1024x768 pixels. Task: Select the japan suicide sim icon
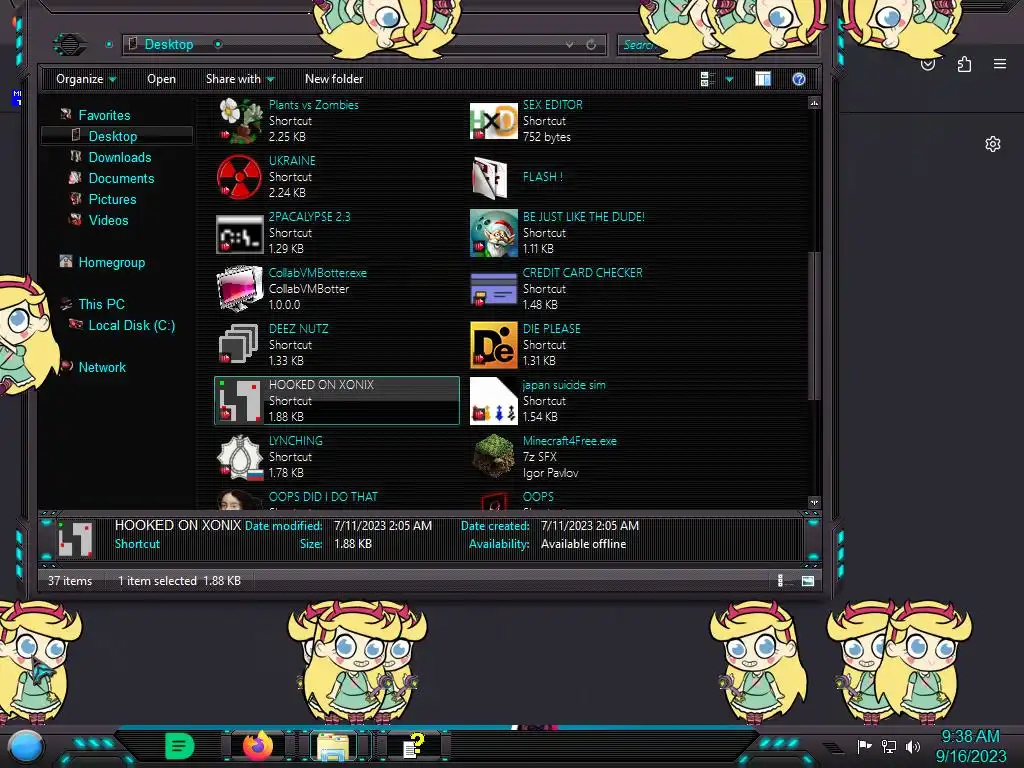click(x=494, y=400)
